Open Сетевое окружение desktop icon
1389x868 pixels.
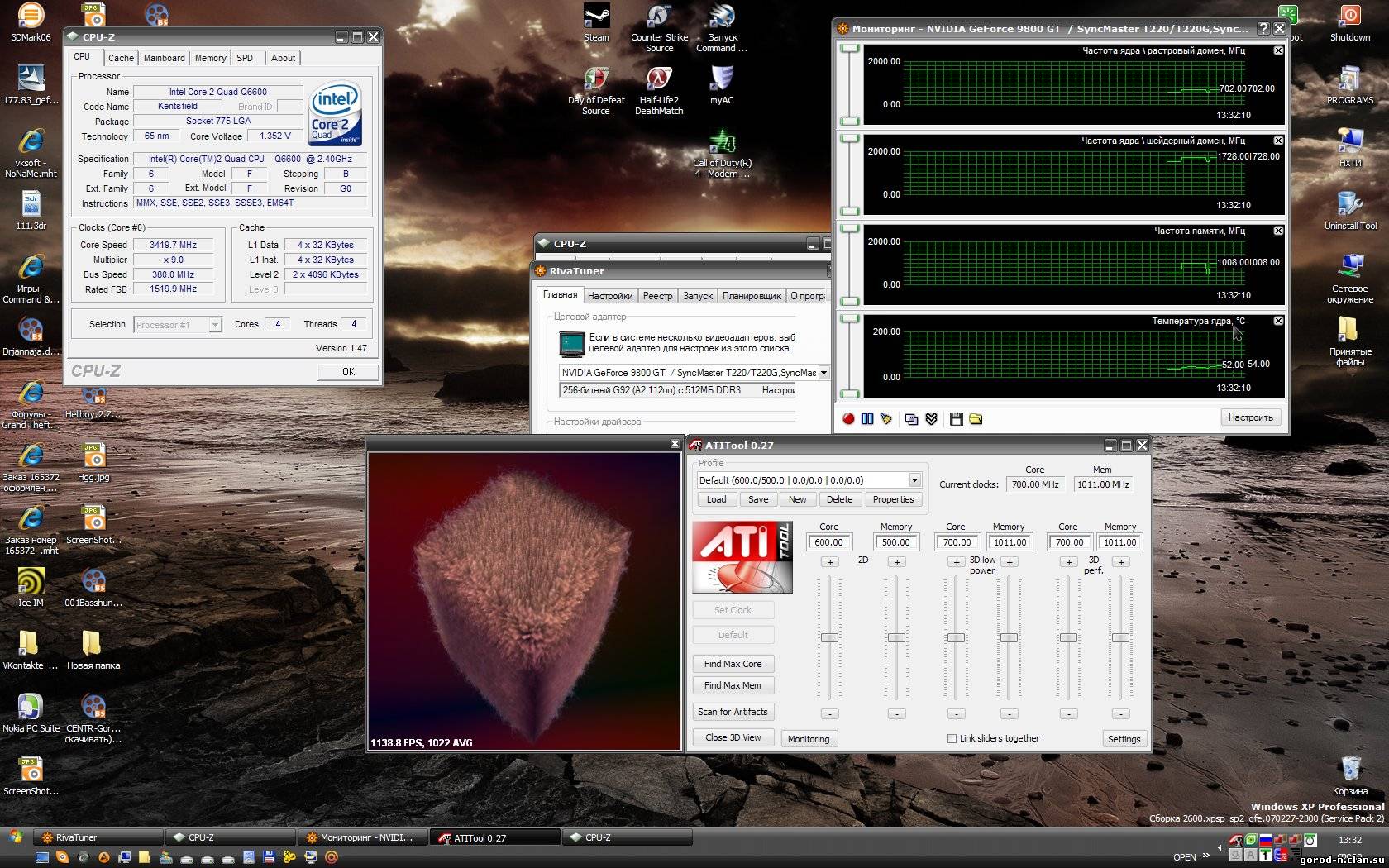[1350, 279]
